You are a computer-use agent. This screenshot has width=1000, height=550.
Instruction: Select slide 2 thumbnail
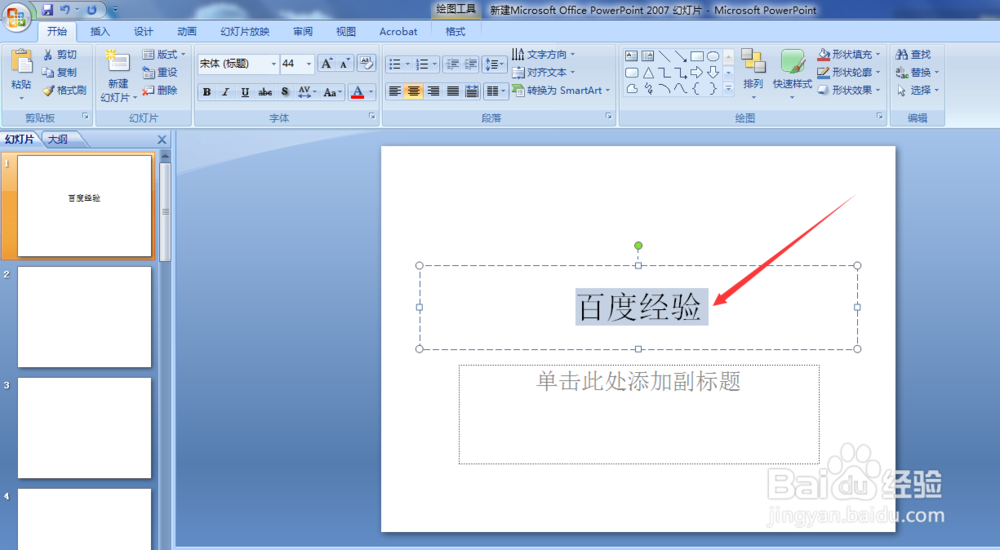[84, 317]
